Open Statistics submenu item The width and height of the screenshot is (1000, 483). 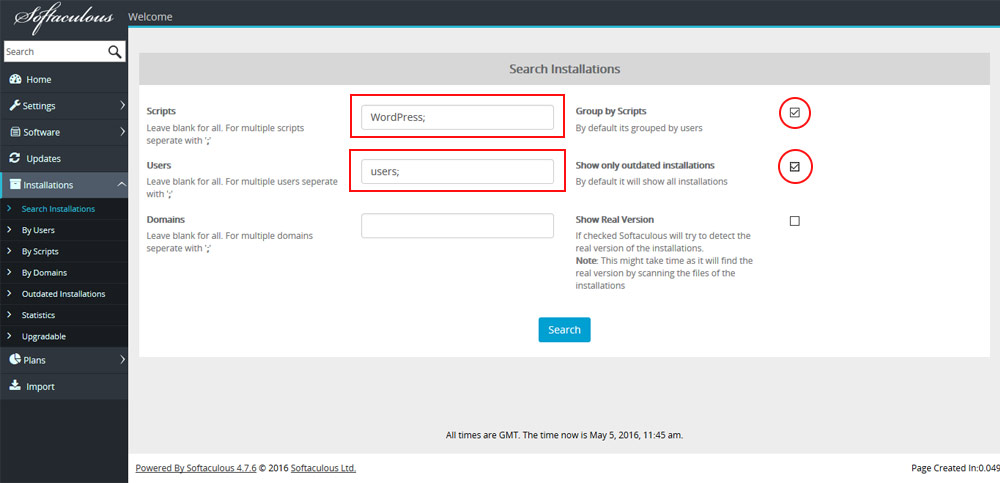tap(38, 315)
